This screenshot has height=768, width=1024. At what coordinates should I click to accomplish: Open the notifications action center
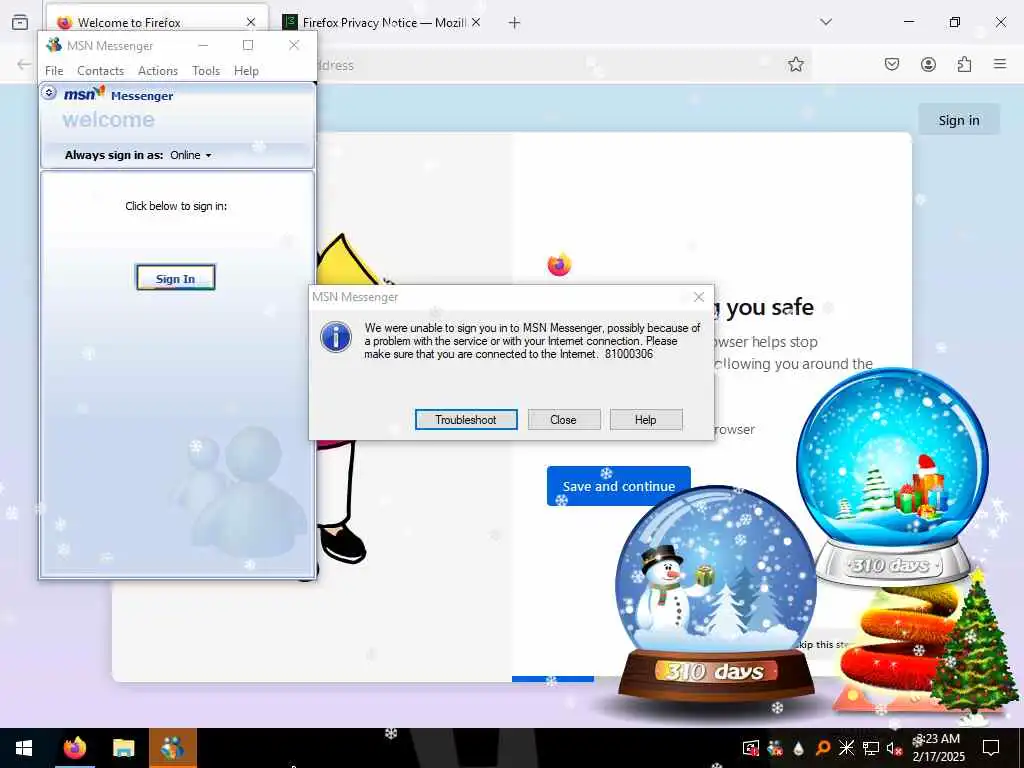[x=991, y=748]
